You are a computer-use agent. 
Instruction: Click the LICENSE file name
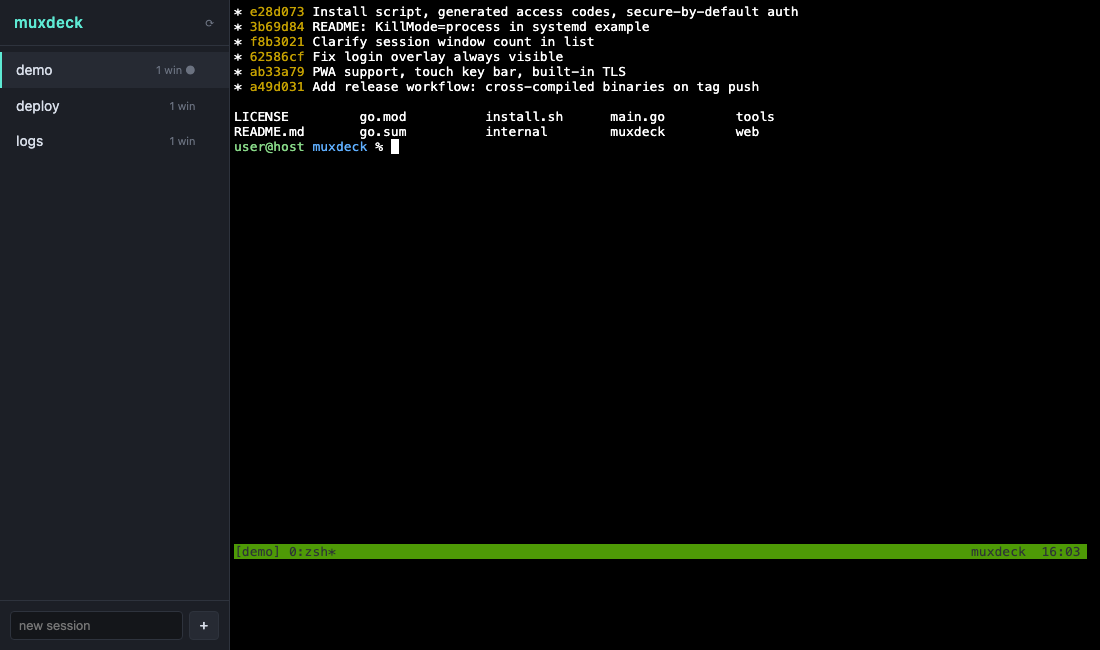(x=261, y=116)
